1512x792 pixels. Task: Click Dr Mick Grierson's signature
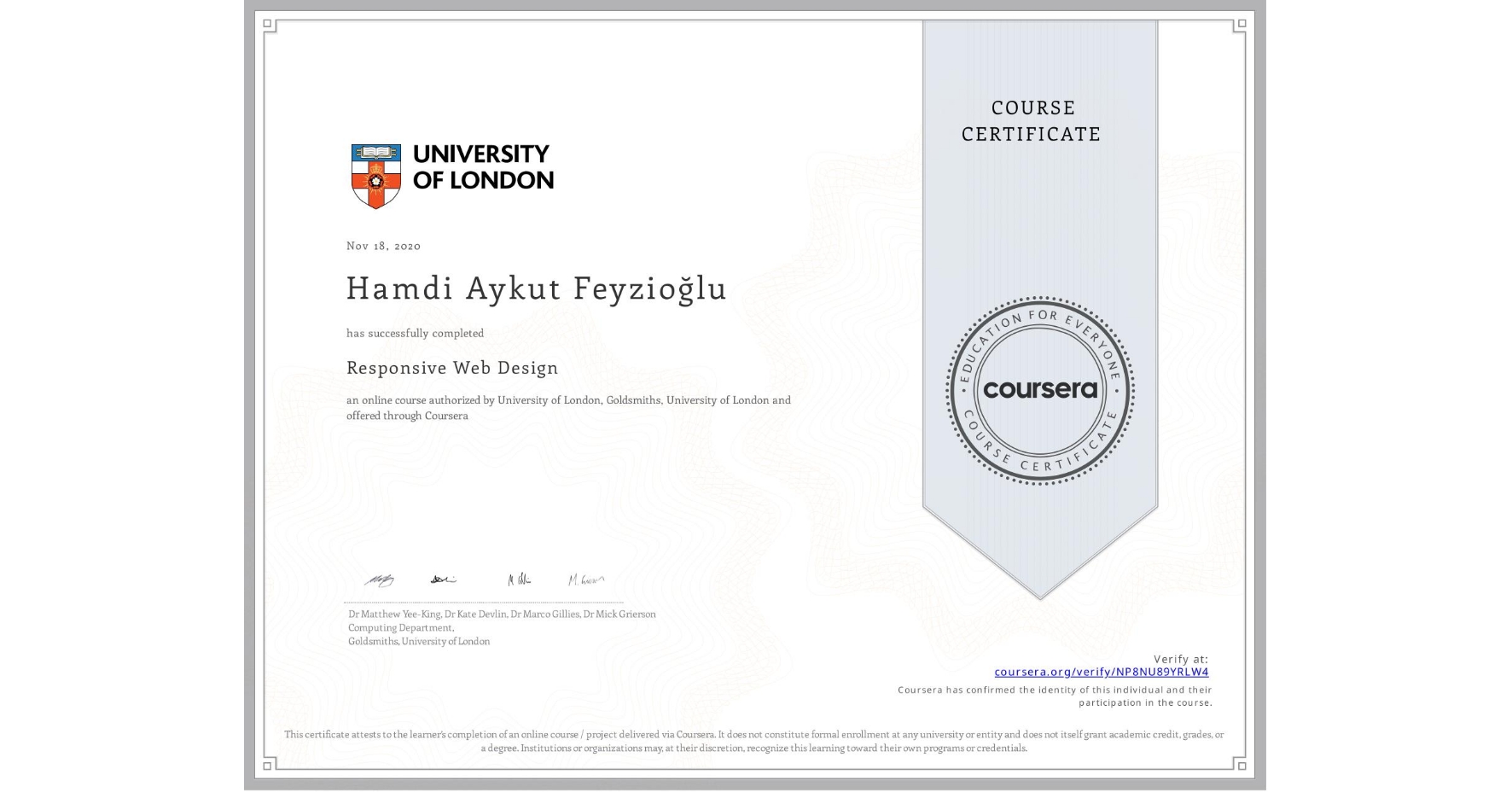click(587, 579)
